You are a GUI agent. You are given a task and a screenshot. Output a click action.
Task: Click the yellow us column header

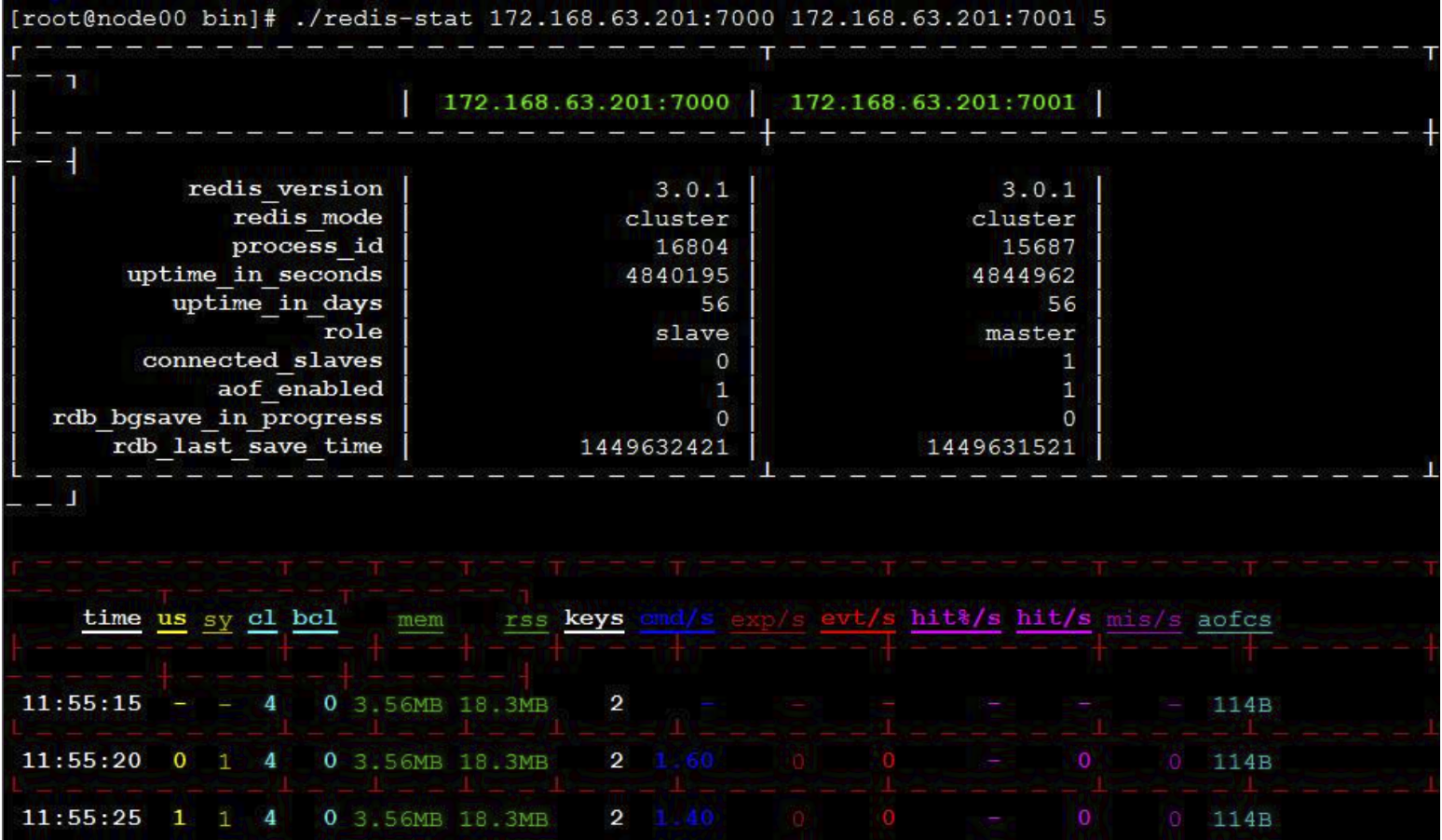pos(171,619)
